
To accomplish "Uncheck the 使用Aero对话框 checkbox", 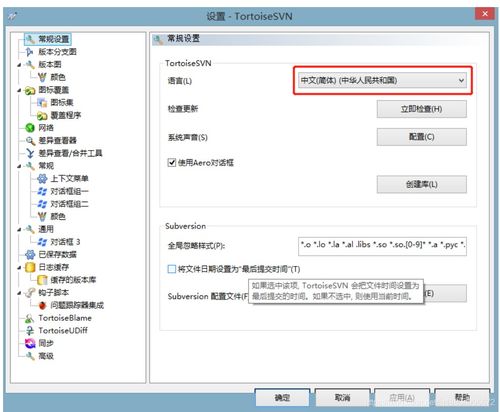I will click(172, 163).
